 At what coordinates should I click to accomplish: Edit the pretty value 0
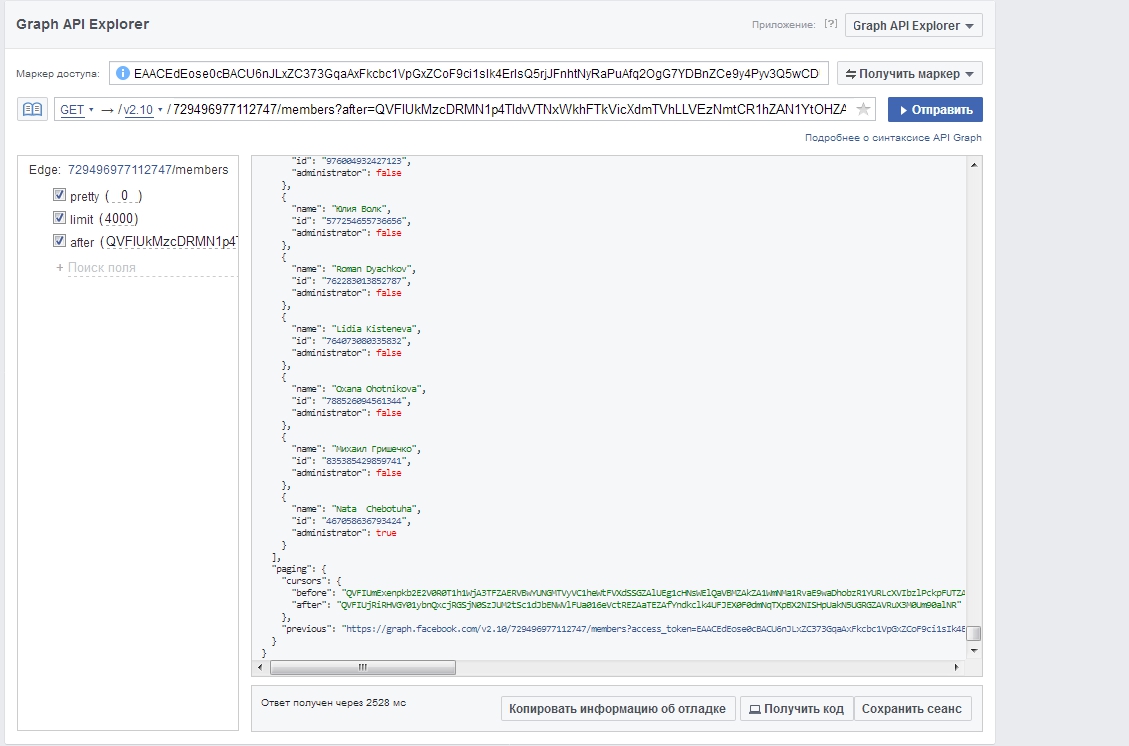[x=124, y=196]
